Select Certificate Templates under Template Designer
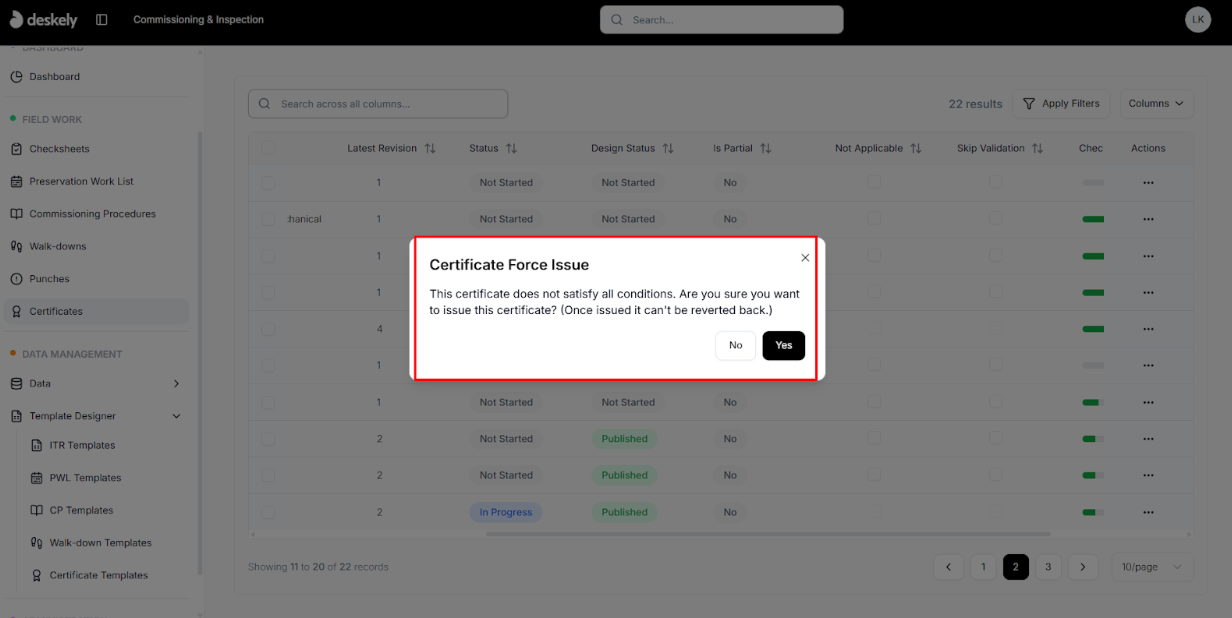The width and height of the screenshot is (1232, 618). 99,575
